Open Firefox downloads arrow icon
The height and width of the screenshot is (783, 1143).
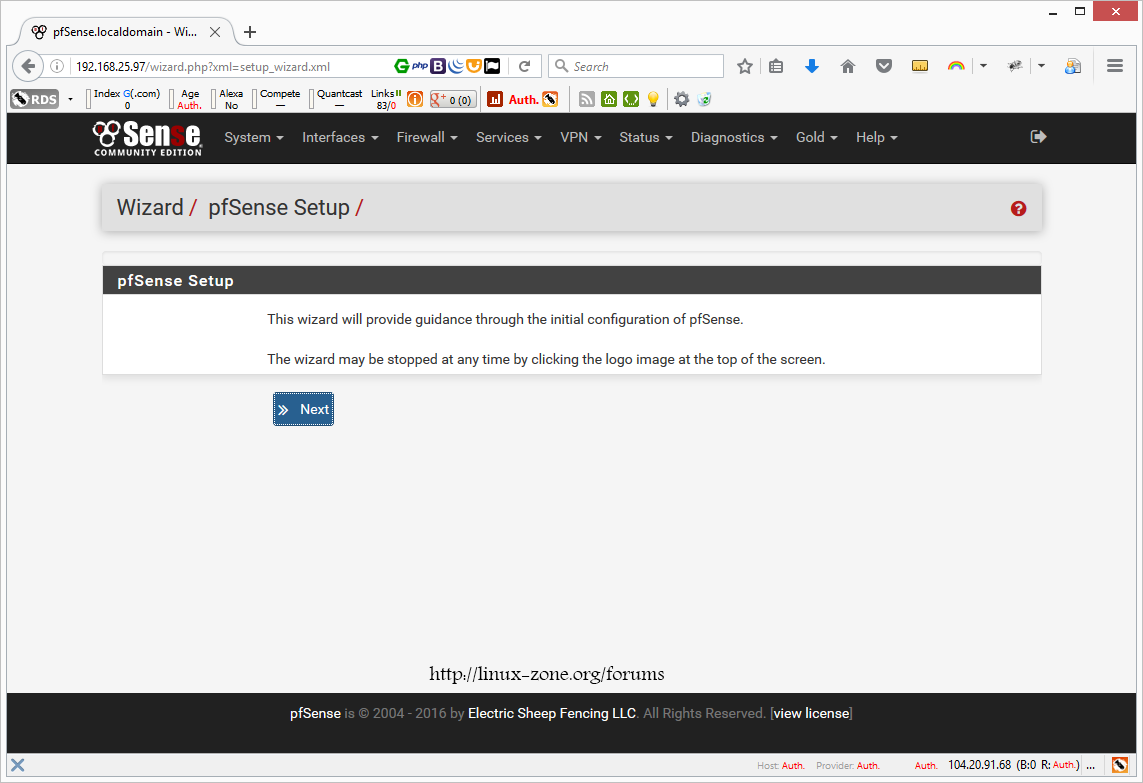(x=812, y=66)
